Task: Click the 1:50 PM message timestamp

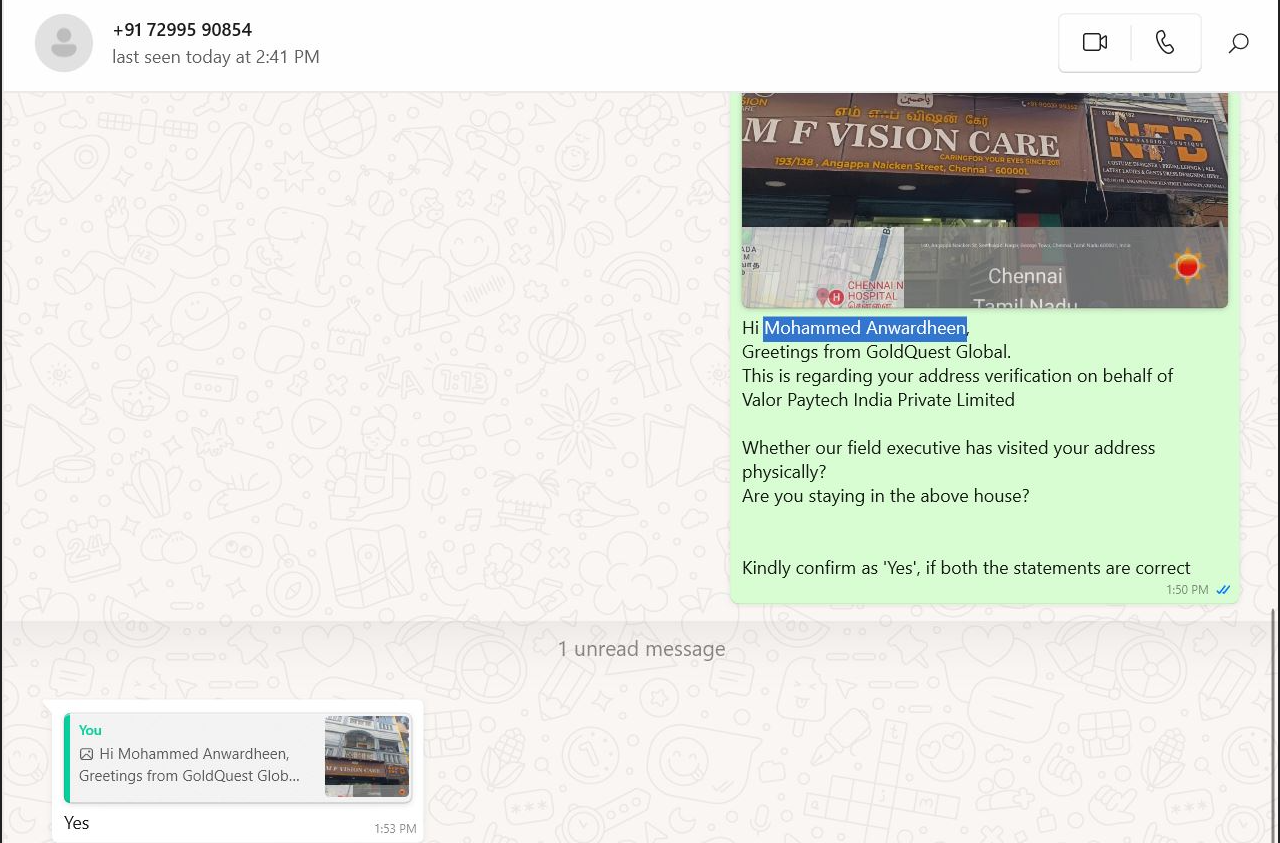Action: 1187,590
